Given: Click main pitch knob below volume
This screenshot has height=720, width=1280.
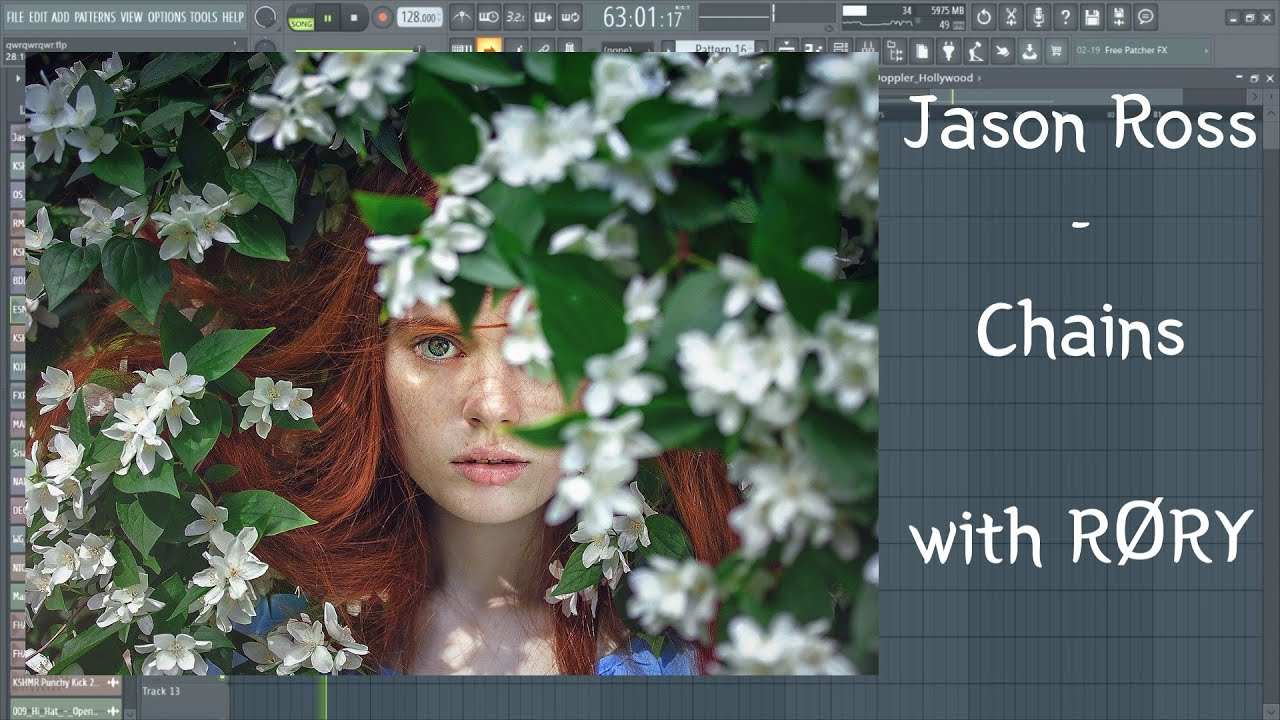Looking at the screenshot, I should (x=265, y=47).
